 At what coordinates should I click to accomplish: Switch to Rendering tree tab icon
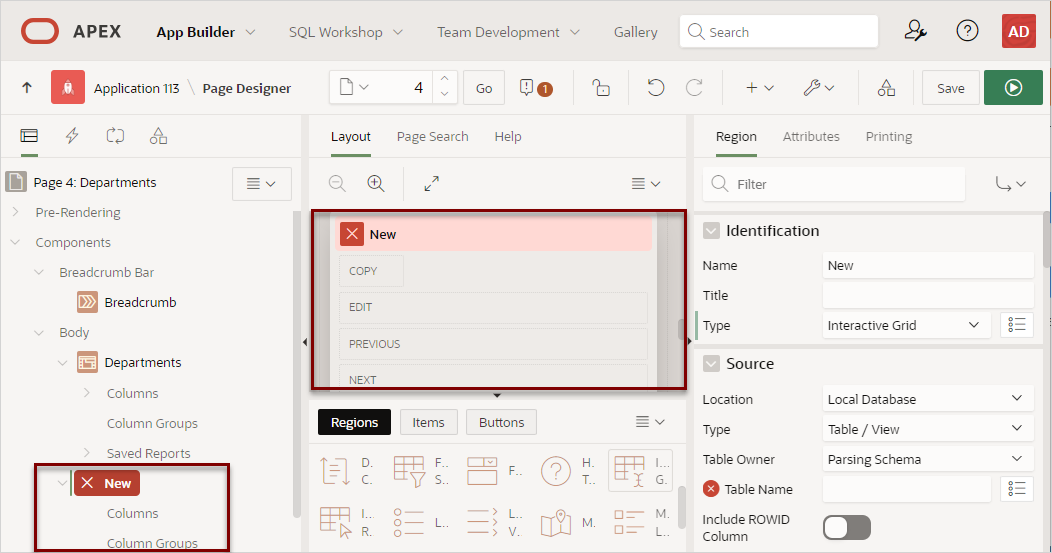coord(29,136)
